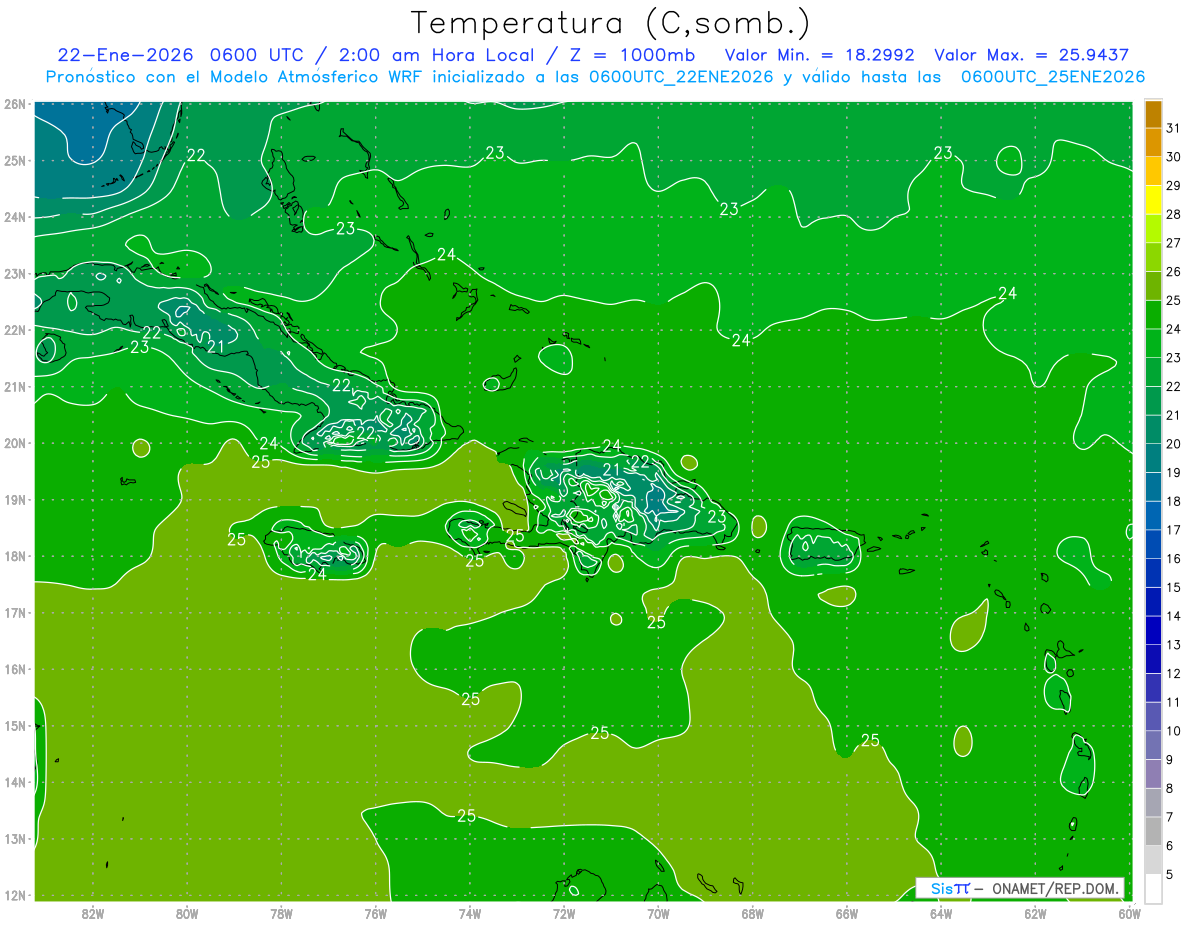Screen dimensions: 1200x927
Task: Click the 24N latitude axis label
Action: click(x=15, y=217)
